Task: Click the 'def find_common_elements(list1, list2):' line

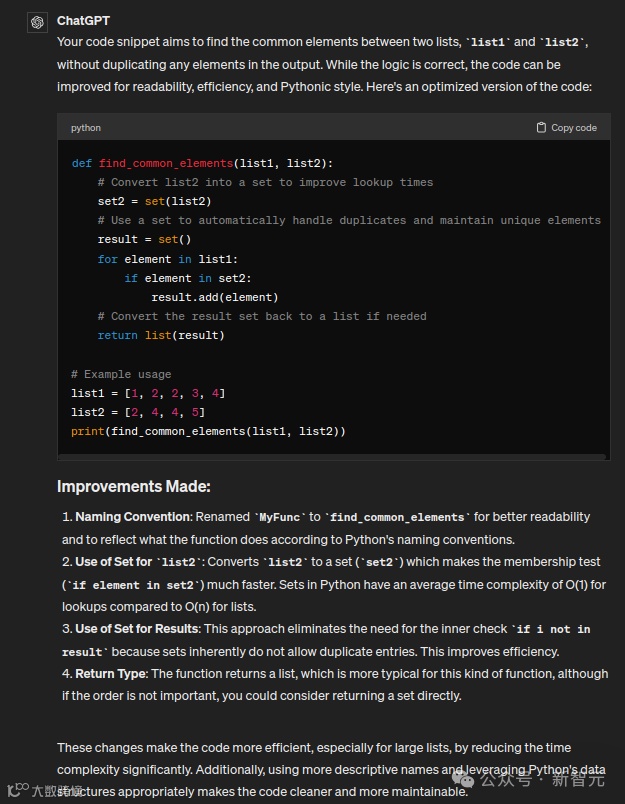Action: click(x=202, y=163)
